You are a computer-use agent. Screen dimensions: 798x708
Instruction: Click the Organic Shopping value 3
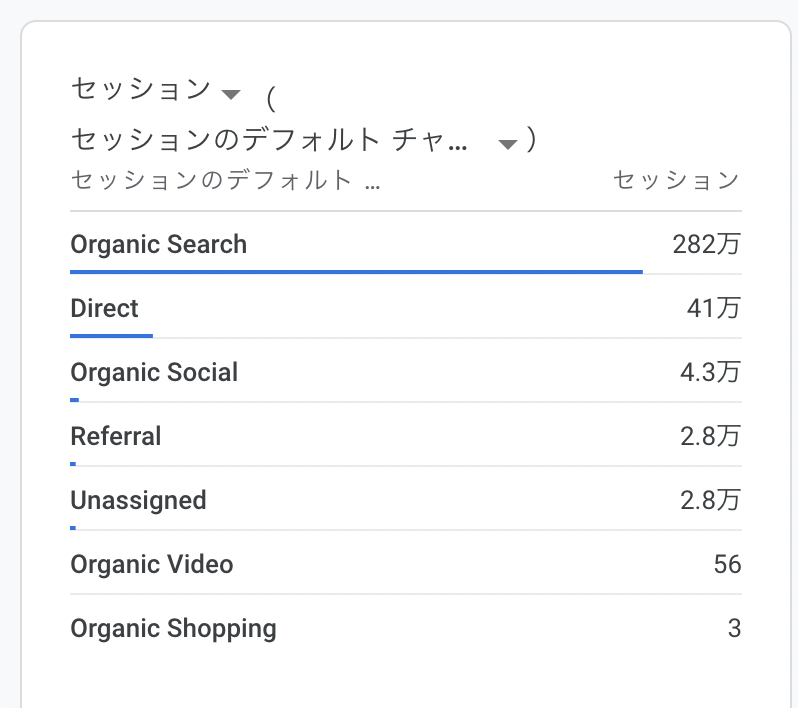(734, 628)
